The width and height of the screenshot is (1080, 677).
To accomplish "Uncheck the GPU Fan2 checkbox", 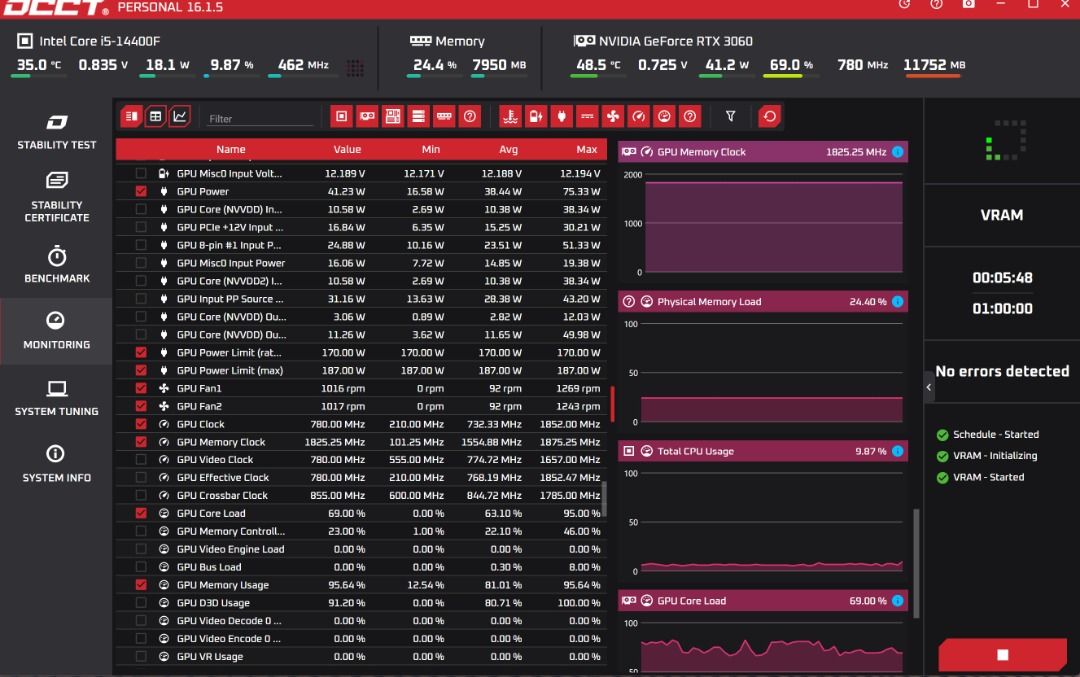I will point(141,406).
